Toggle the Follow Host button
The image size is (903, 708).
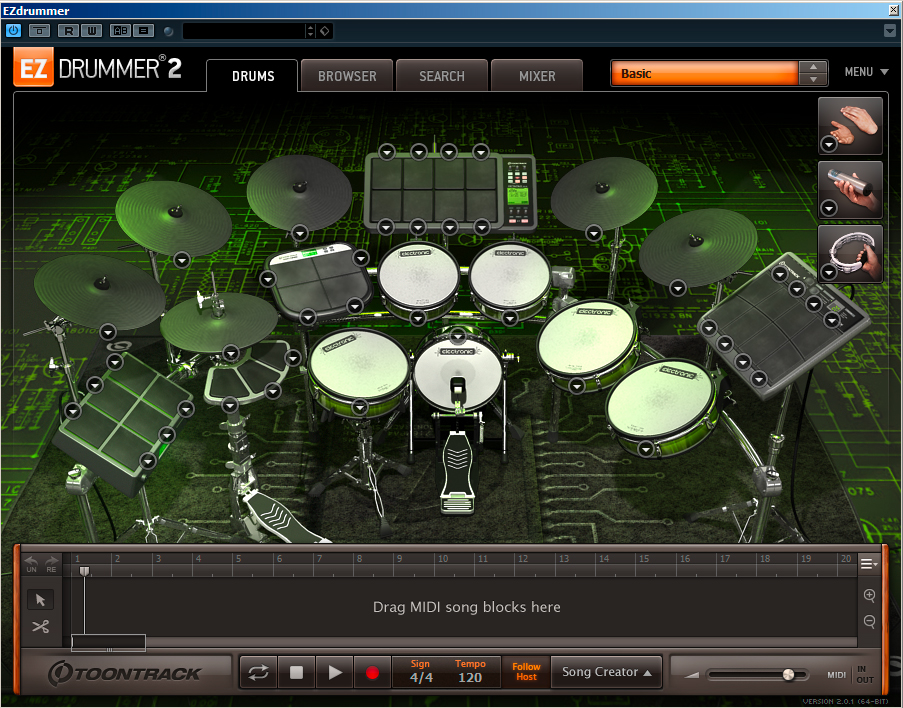tap(526, 672)
